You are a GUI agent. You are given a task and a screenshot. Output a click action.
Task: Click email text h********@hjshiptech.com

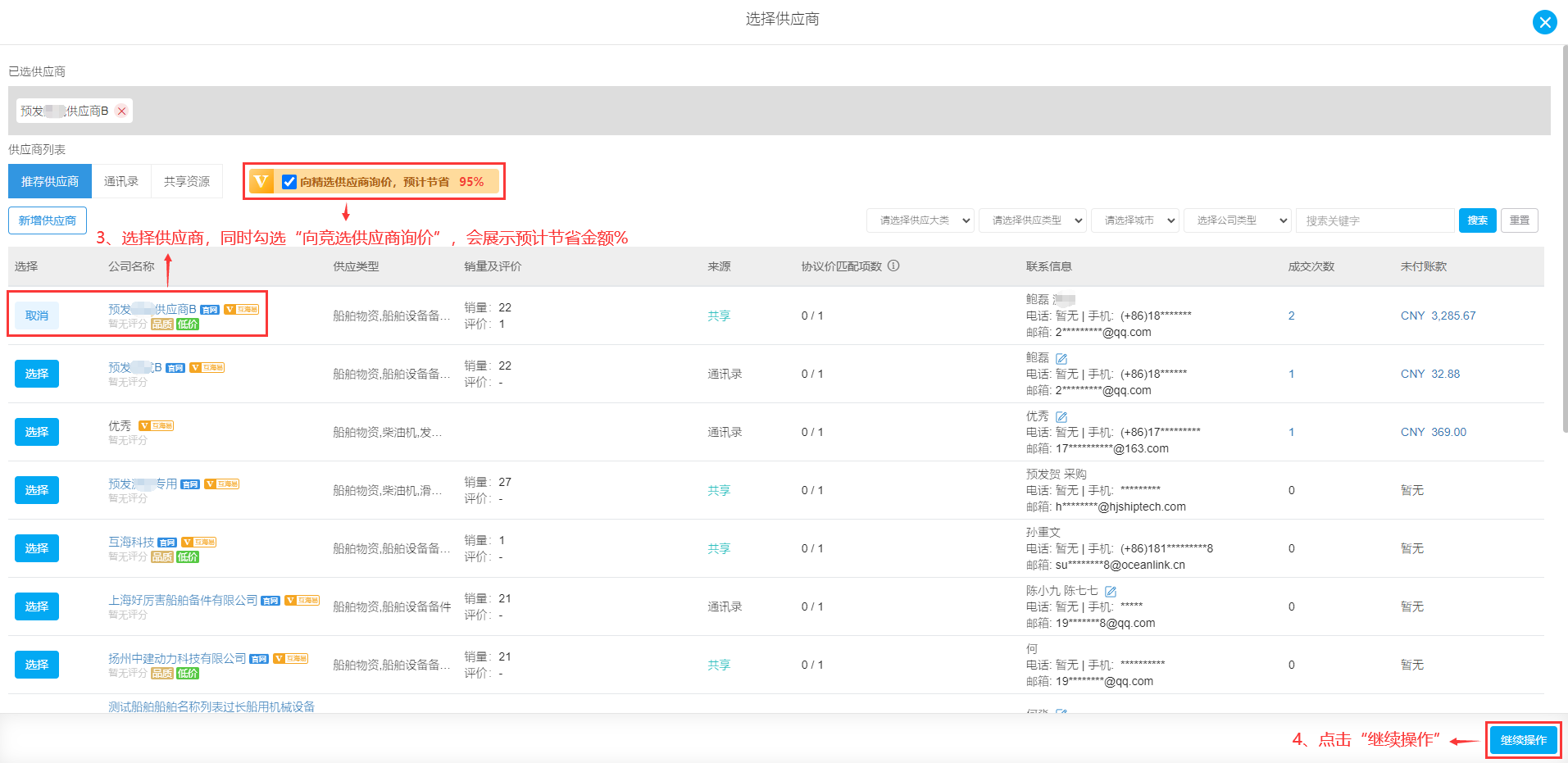click(x=1120, y=506)
